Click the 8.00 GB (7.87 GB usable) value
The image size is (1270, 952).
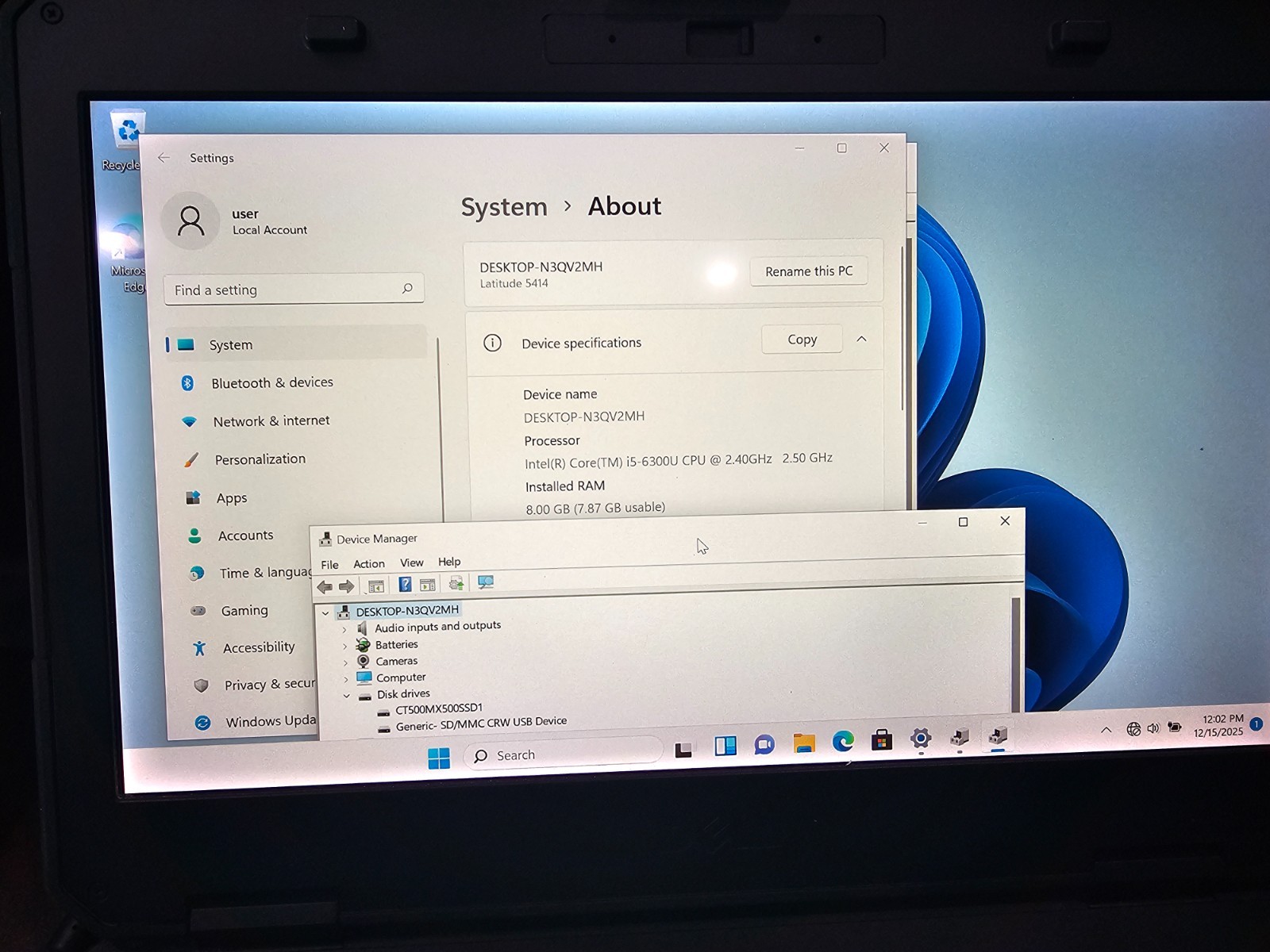pos(595,508)
